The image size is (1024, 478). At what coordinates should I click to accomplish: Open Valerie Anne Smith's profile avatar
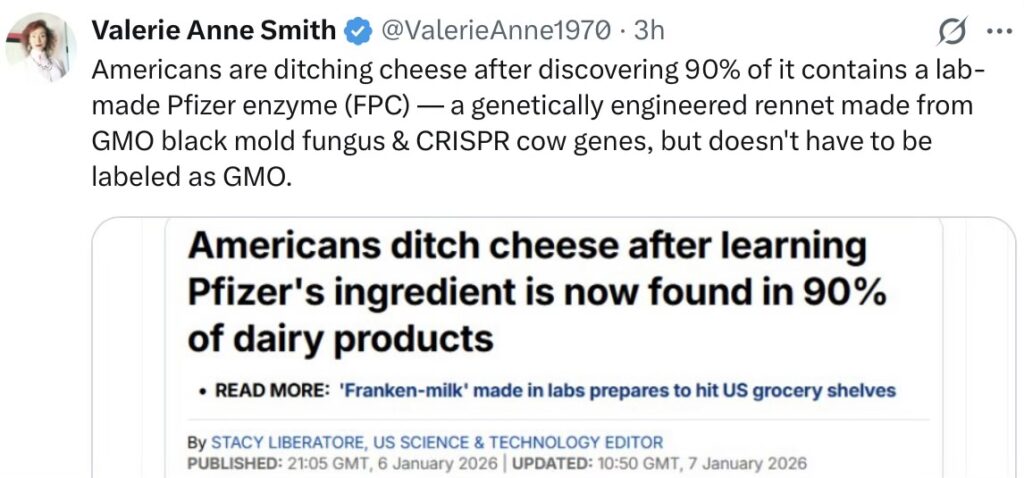pos(41,47)
